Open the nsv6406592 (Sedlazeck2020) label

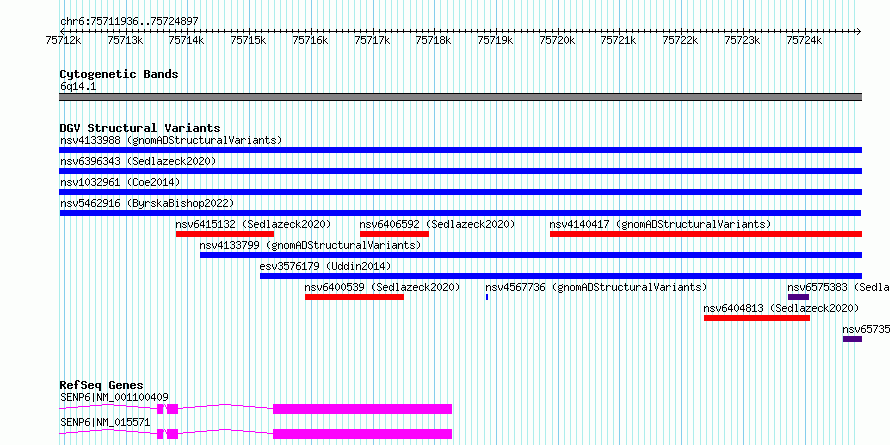[437, 224]
